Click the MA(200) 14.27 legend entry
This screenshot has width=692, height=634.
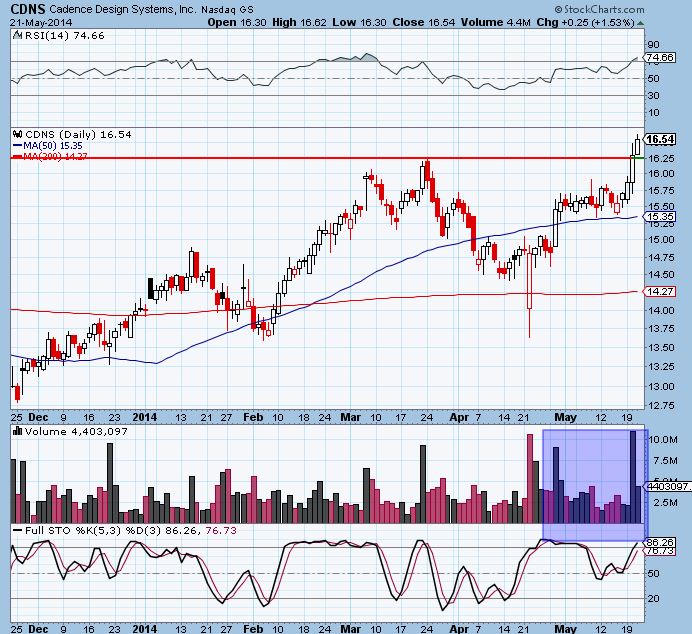pos(49,156)
